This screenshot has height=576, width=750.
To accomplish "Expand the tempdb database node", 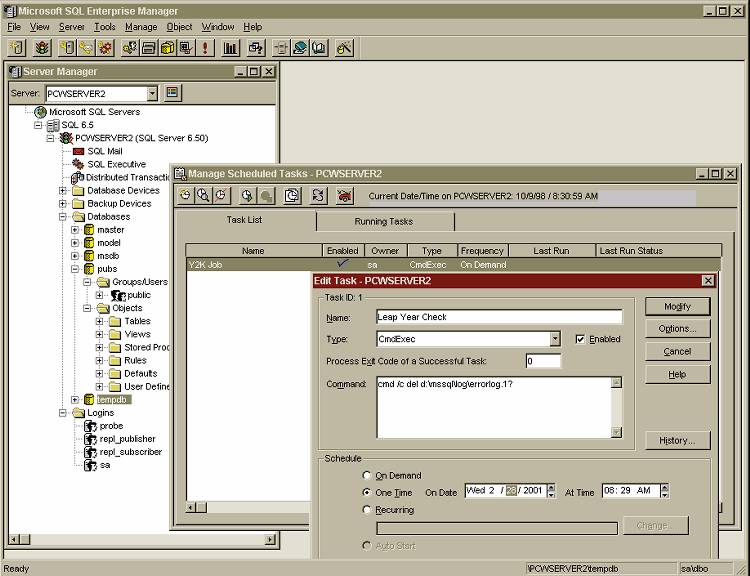I will point(75,399).
